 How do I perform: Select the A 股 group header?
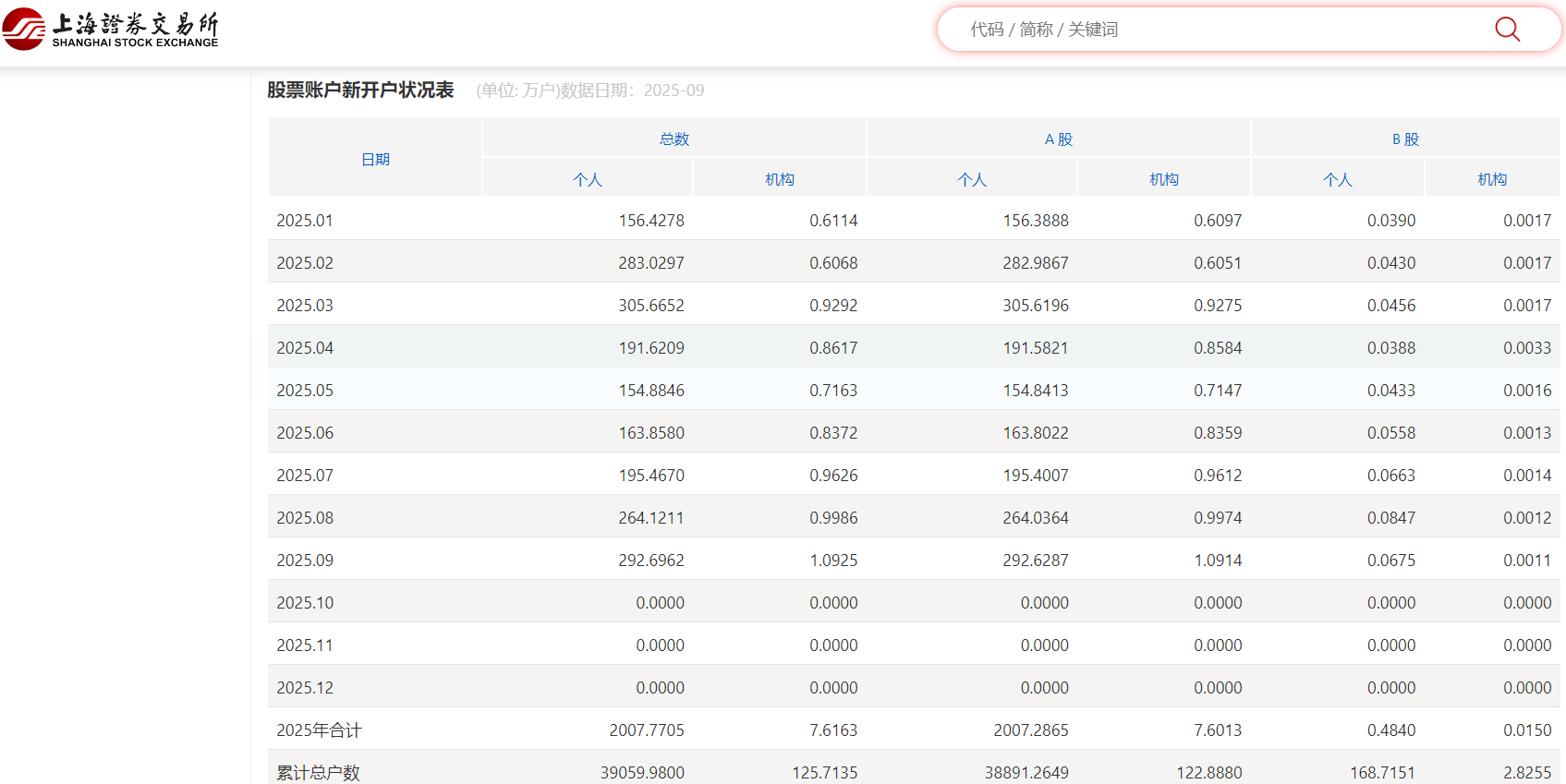click(x=1059, y=139)
